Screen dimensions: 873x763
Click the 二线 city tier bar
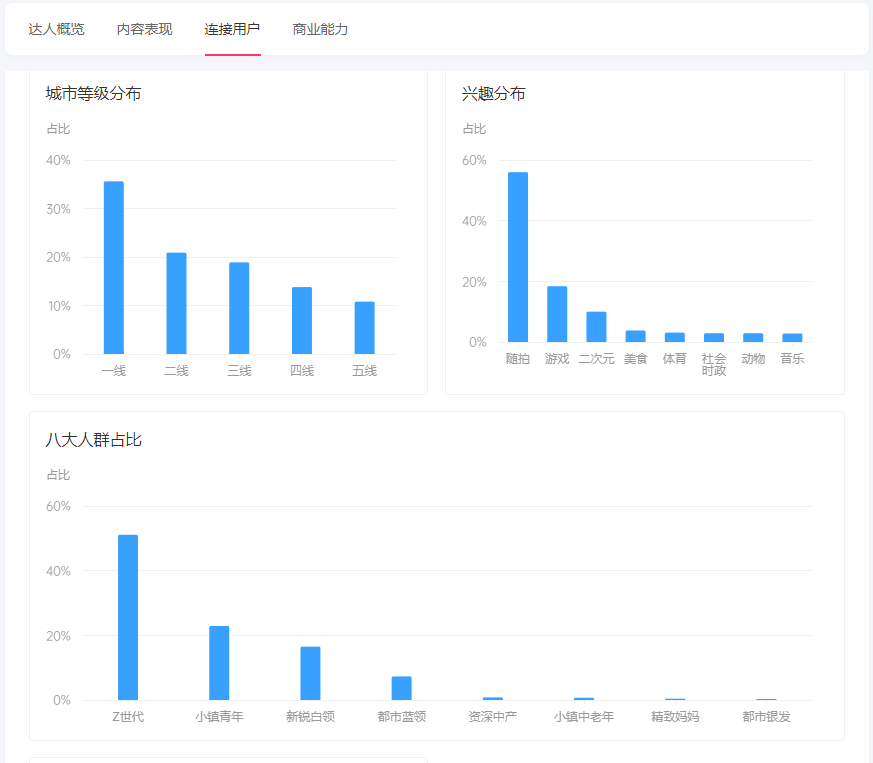click(x=176, y=303)
